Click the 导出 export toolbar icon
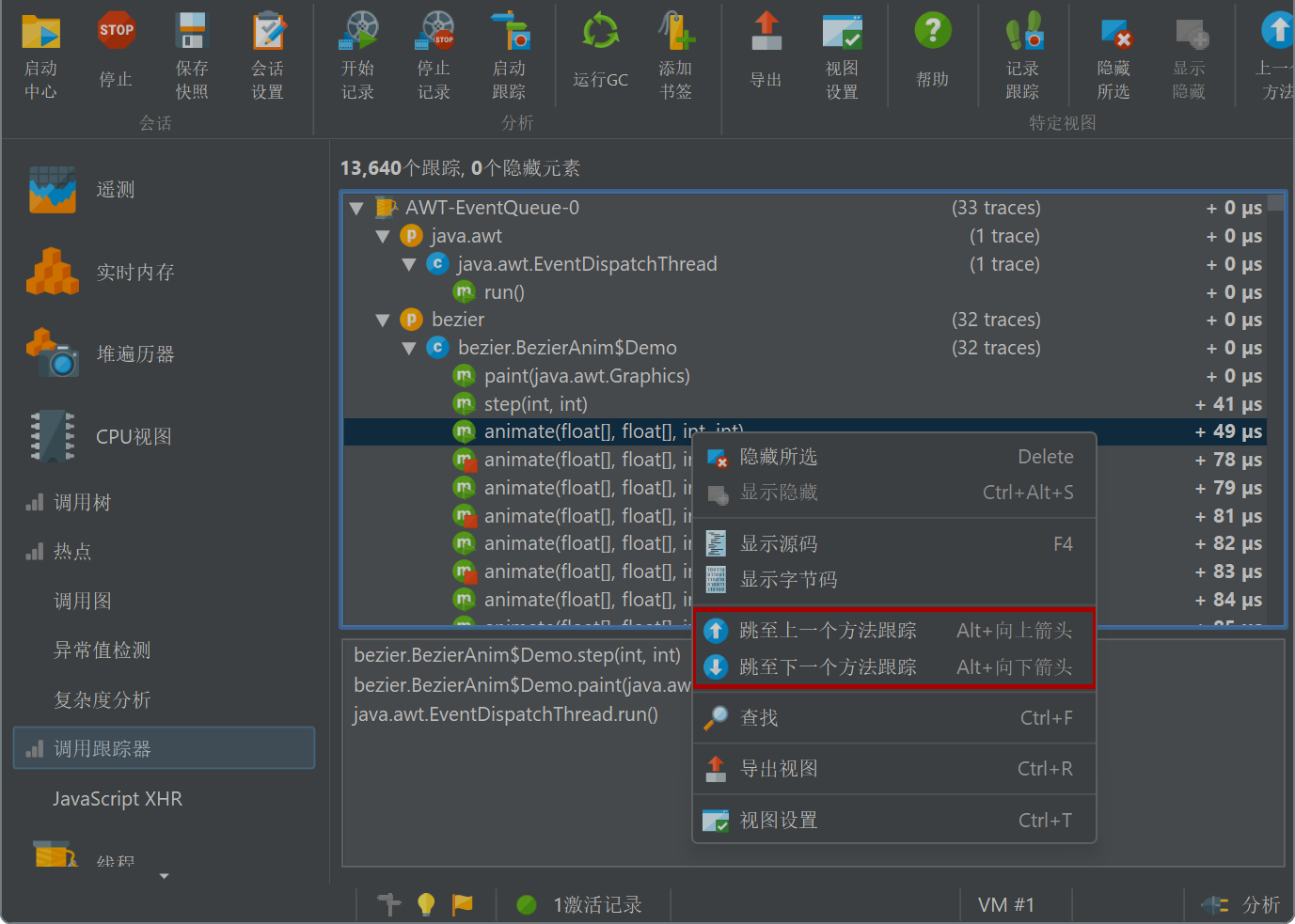This screenshot has width=1295, height=924. (766, 33)
